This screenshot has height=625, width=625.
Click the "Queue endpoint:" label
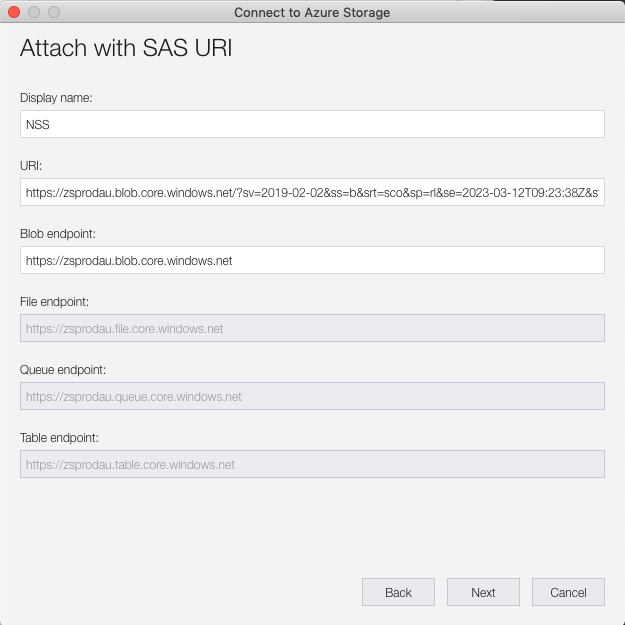pos(63,369)
